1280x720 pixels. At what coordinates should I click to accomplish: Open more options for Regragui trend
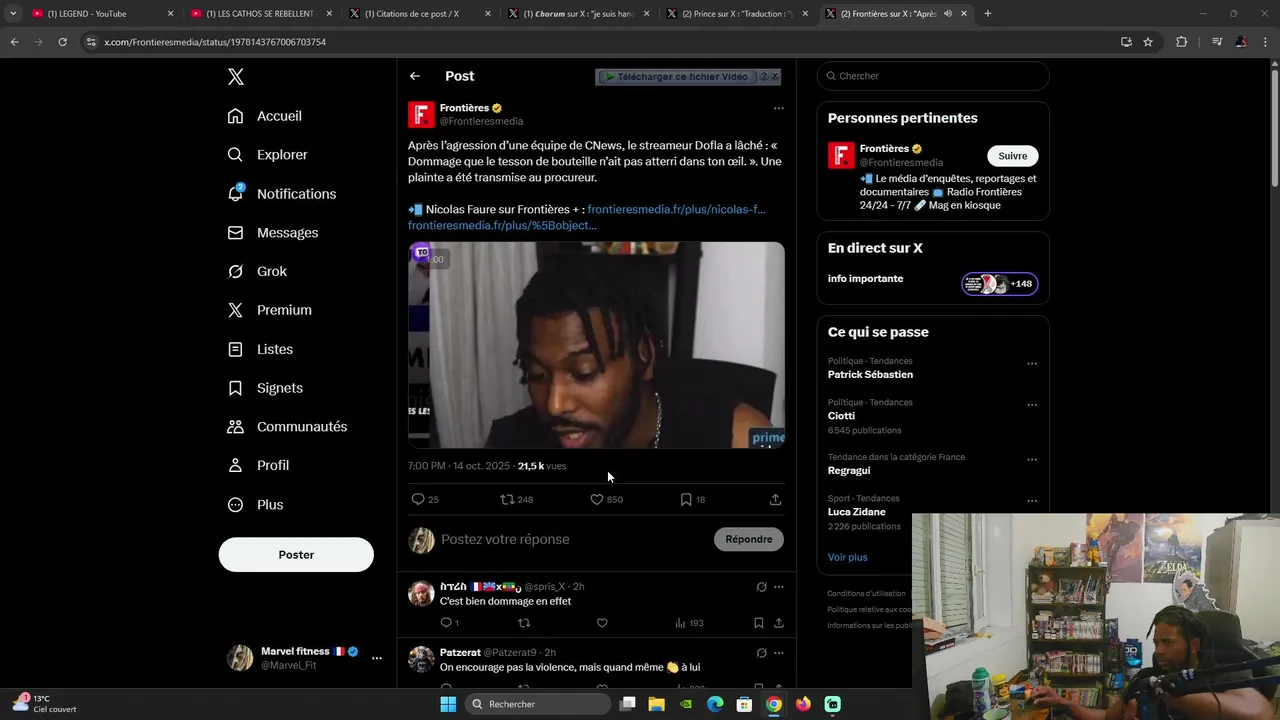click(x=1032, y=460)
